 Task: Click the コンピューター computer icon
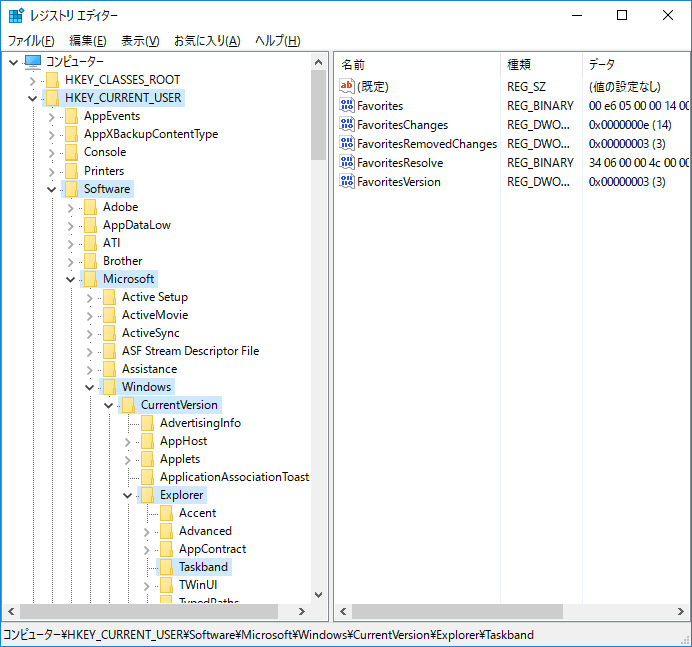click(33, 62)
